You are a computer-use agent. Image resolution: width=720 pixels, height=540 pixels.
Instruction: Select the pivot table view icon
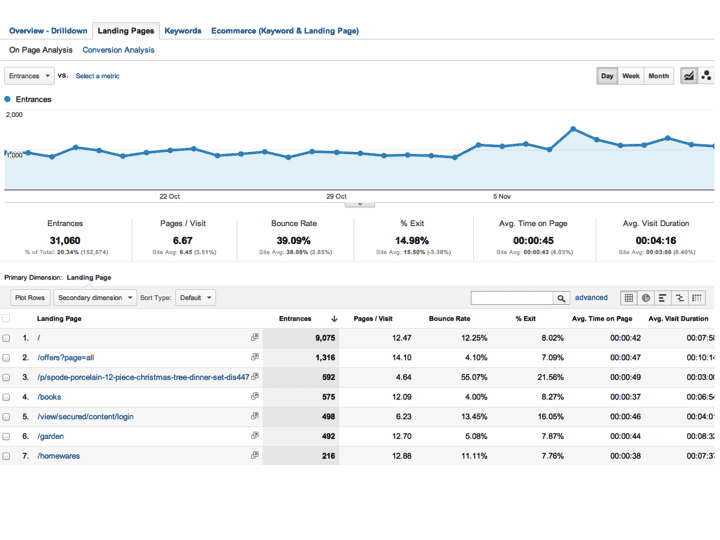pyautogui.click(x=697, y=298)
